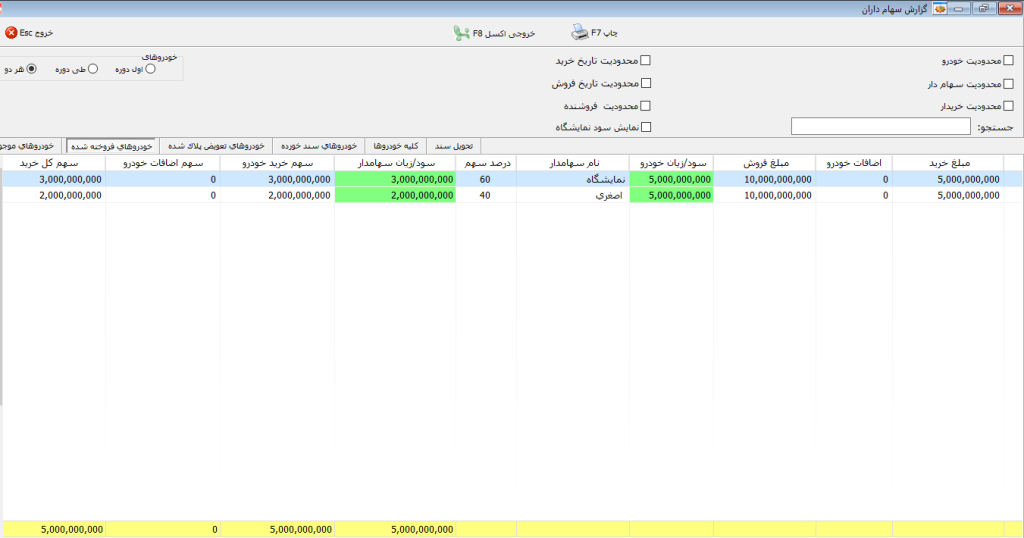Enable محدودیت فروشنده checkbox
Screen dimensions: 1024x538
click(x=645, y=106)
